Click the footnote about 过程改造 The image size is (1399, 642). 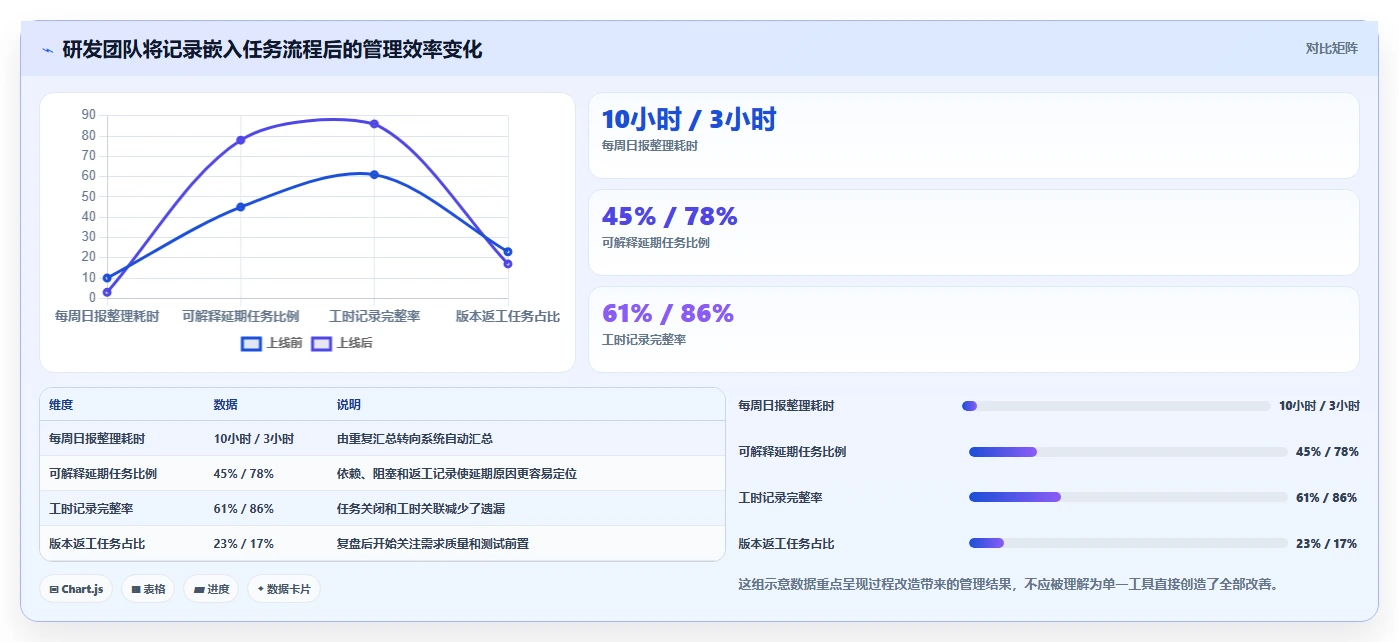[x=1008, y=584]
